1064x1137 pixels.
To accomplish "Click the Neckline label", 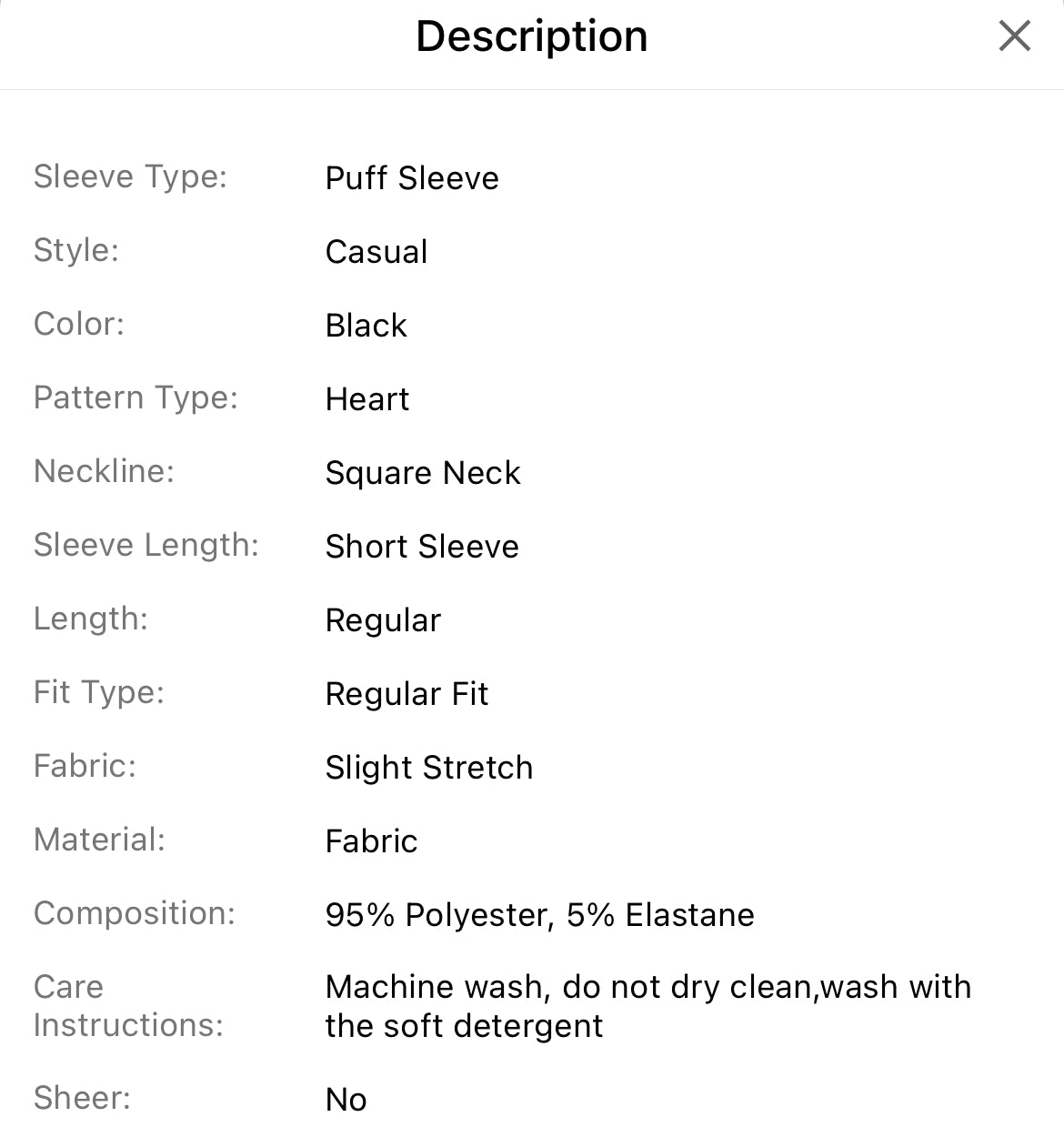I will point(104,471).
